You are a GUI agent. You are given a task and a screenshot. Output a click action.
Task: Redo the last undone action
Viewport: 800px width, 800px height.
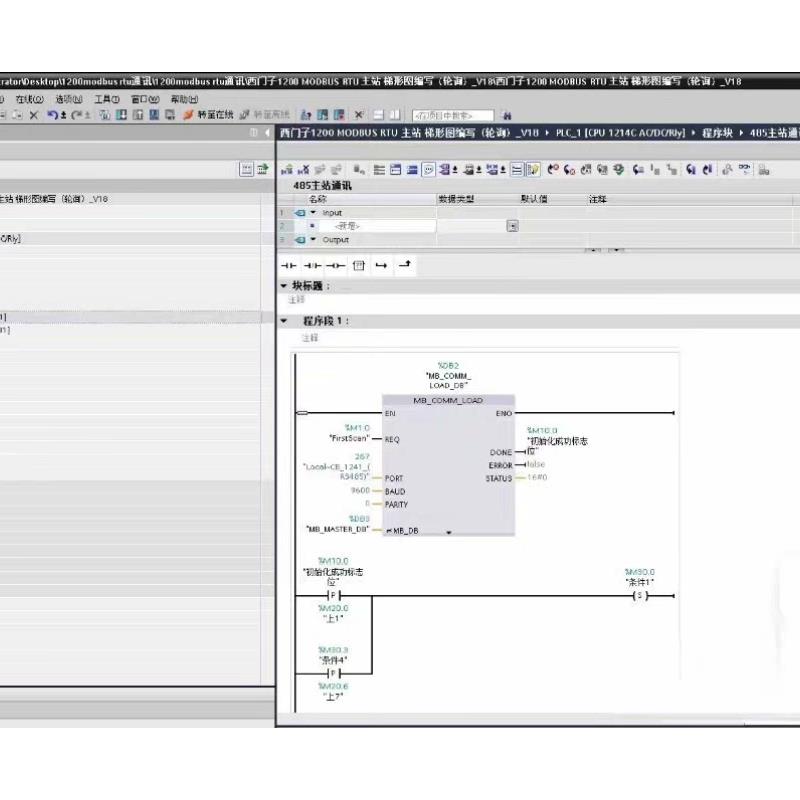click(77, 115)
